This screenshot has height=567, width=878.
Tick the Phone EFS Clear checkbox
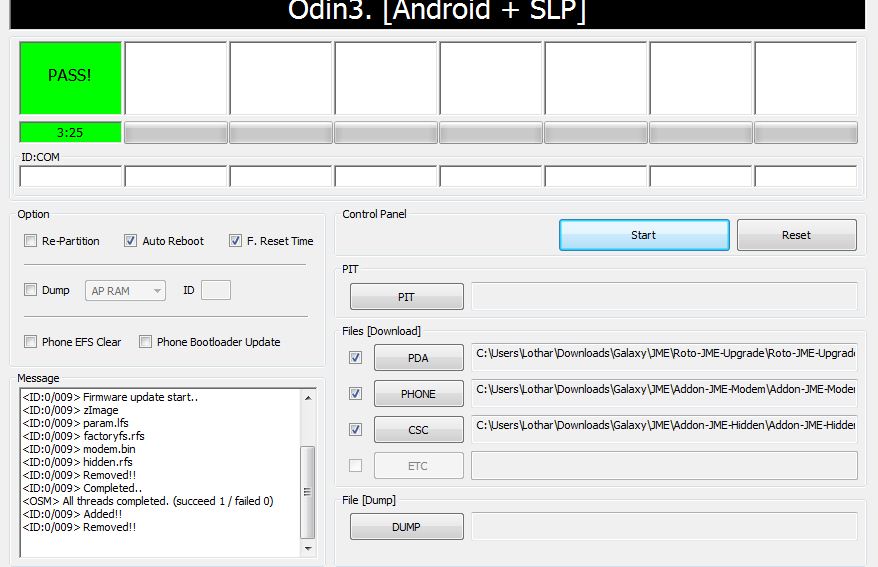click(30, 341)
